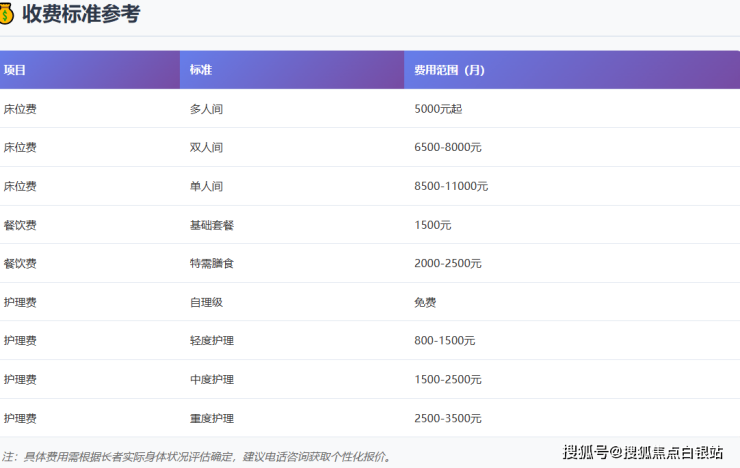Click the 收费标准参考 heading text
The width and height of the screenshot is (740, 468).
pos(81,14)
